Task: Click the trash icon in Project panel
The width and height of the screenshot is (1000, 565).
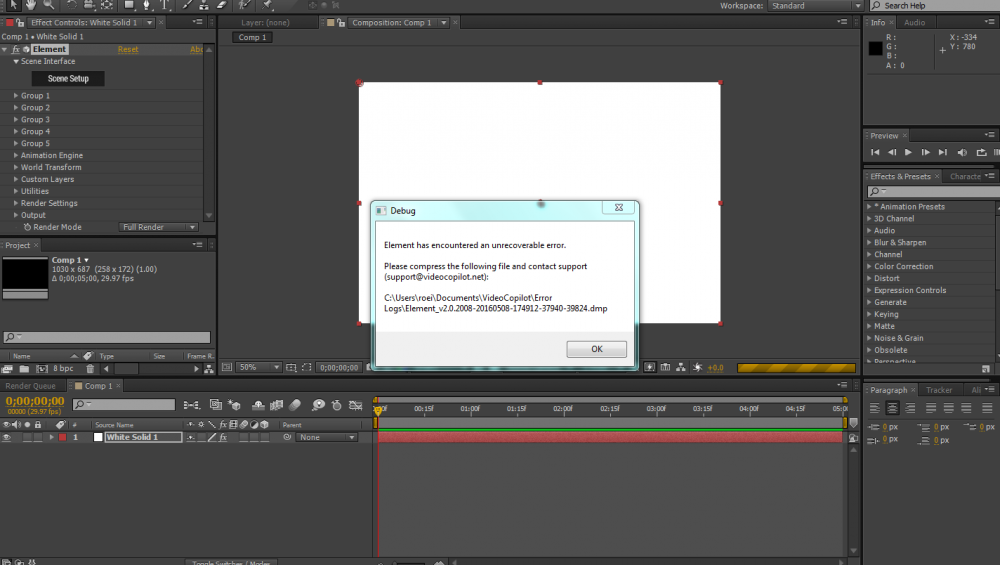Action: point(90,369)
